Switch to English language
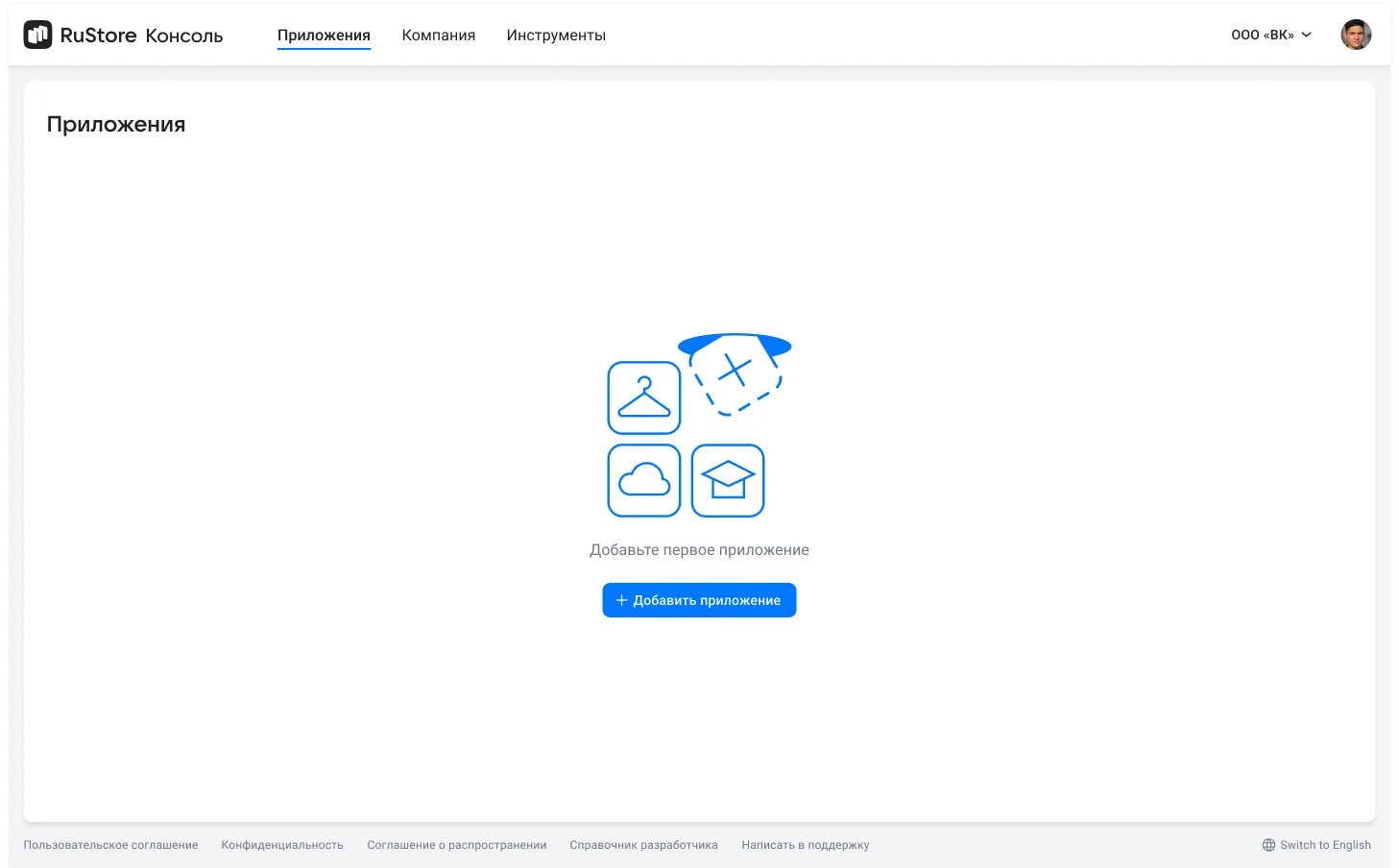1399x868 pixels. (1325, 845)
